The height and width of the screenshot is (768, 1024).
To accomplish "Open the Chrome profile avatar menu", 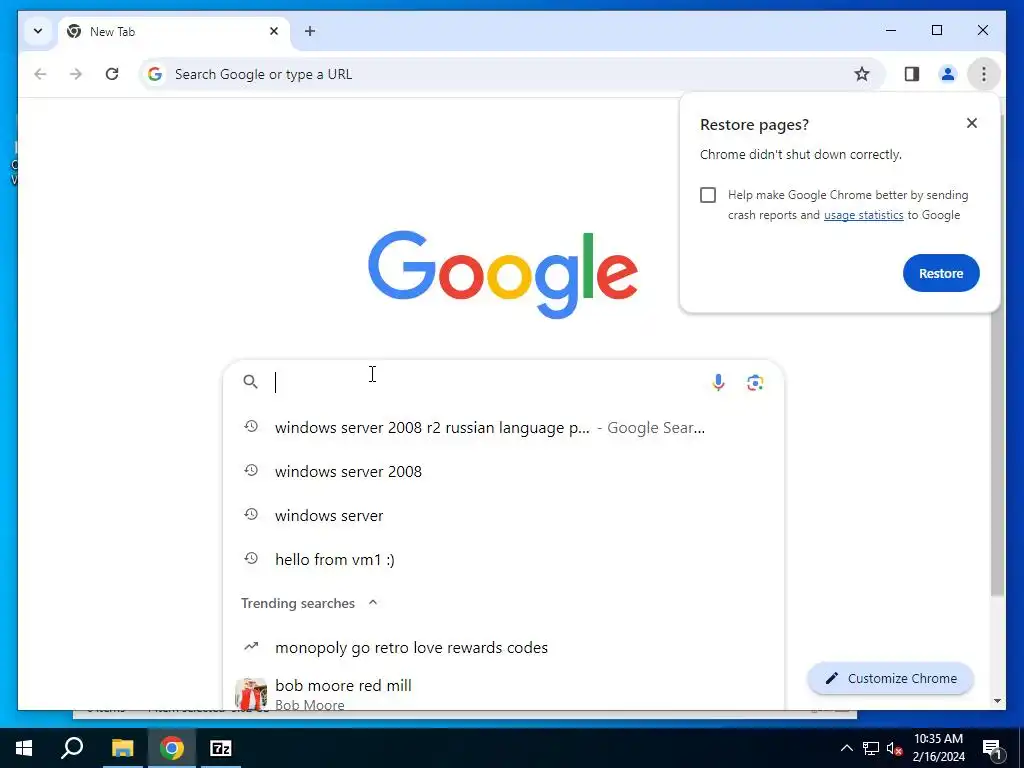I will pyautogui.click(x=948, y=74).
